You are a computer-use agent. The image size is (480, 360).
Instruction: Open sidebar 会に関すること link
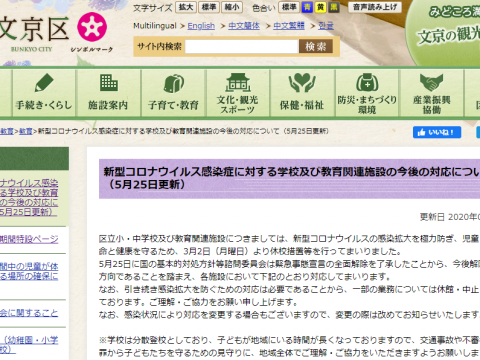[x=29, y=313]
